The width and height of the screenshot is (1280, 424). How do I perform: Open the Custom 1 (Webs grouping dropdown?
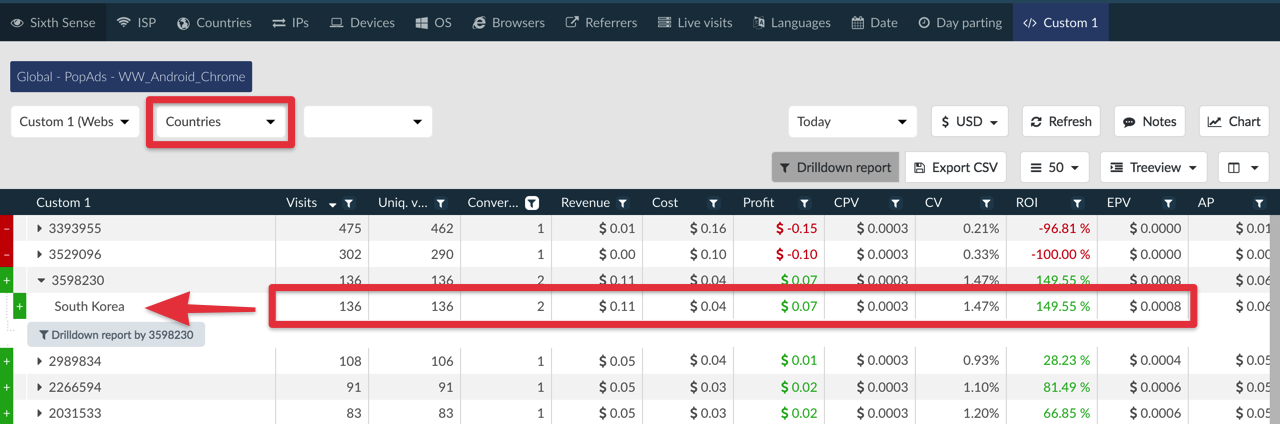pyautogui.click(x=75, y=121)
